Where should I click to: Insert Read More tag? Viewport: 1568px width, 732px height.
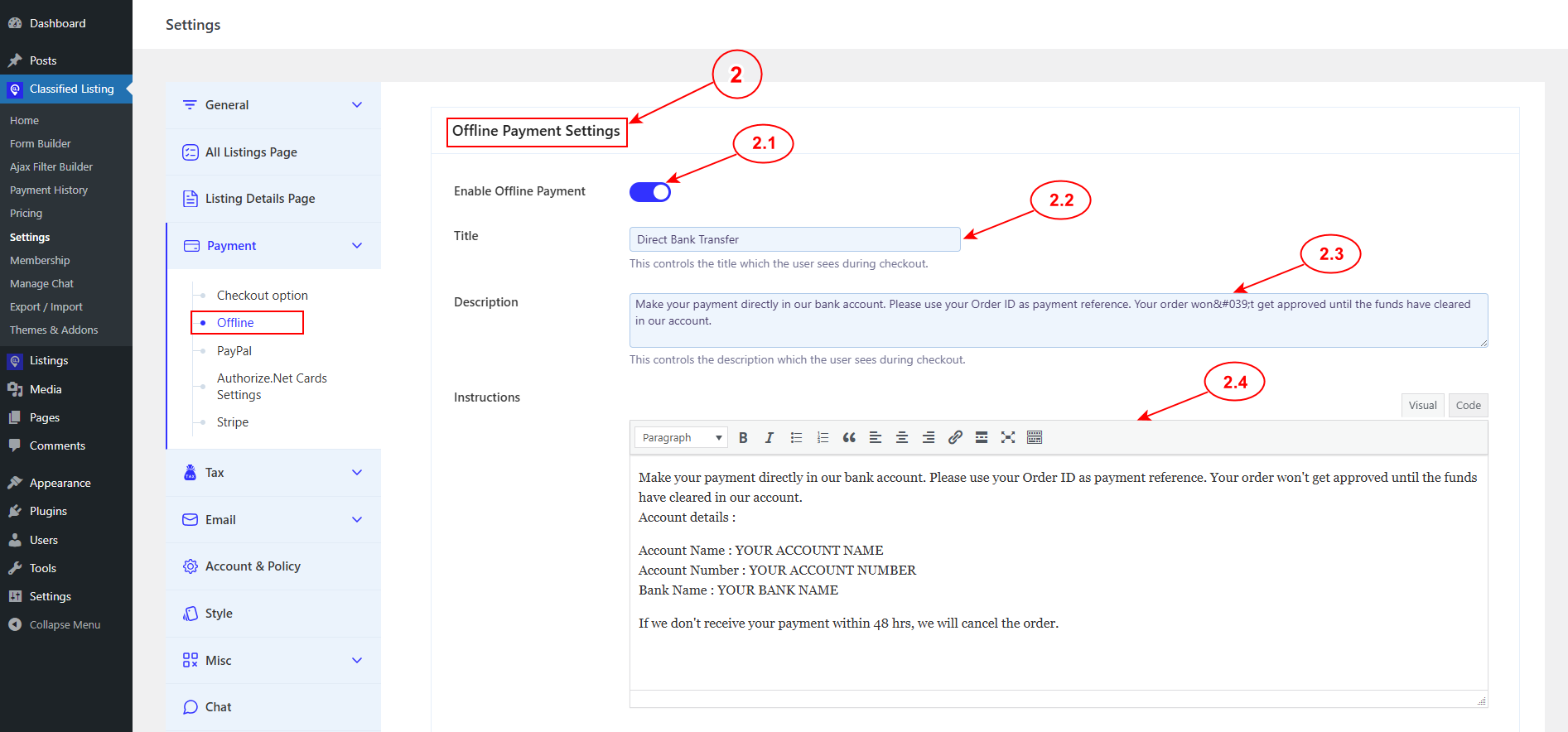[x=982, y=437]
